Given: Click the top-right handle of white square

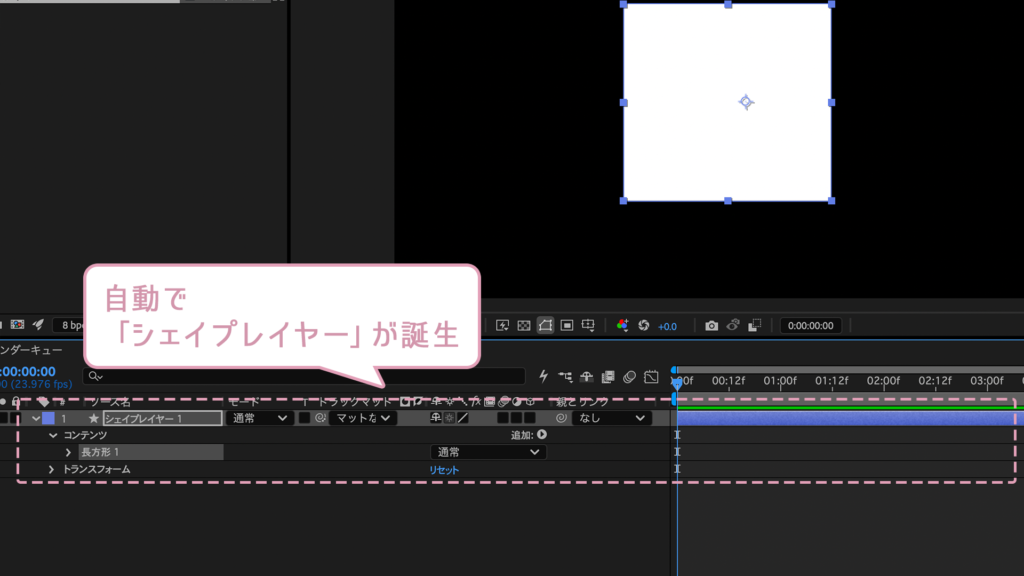Looking at the screenshot, I should pos(831,5).
